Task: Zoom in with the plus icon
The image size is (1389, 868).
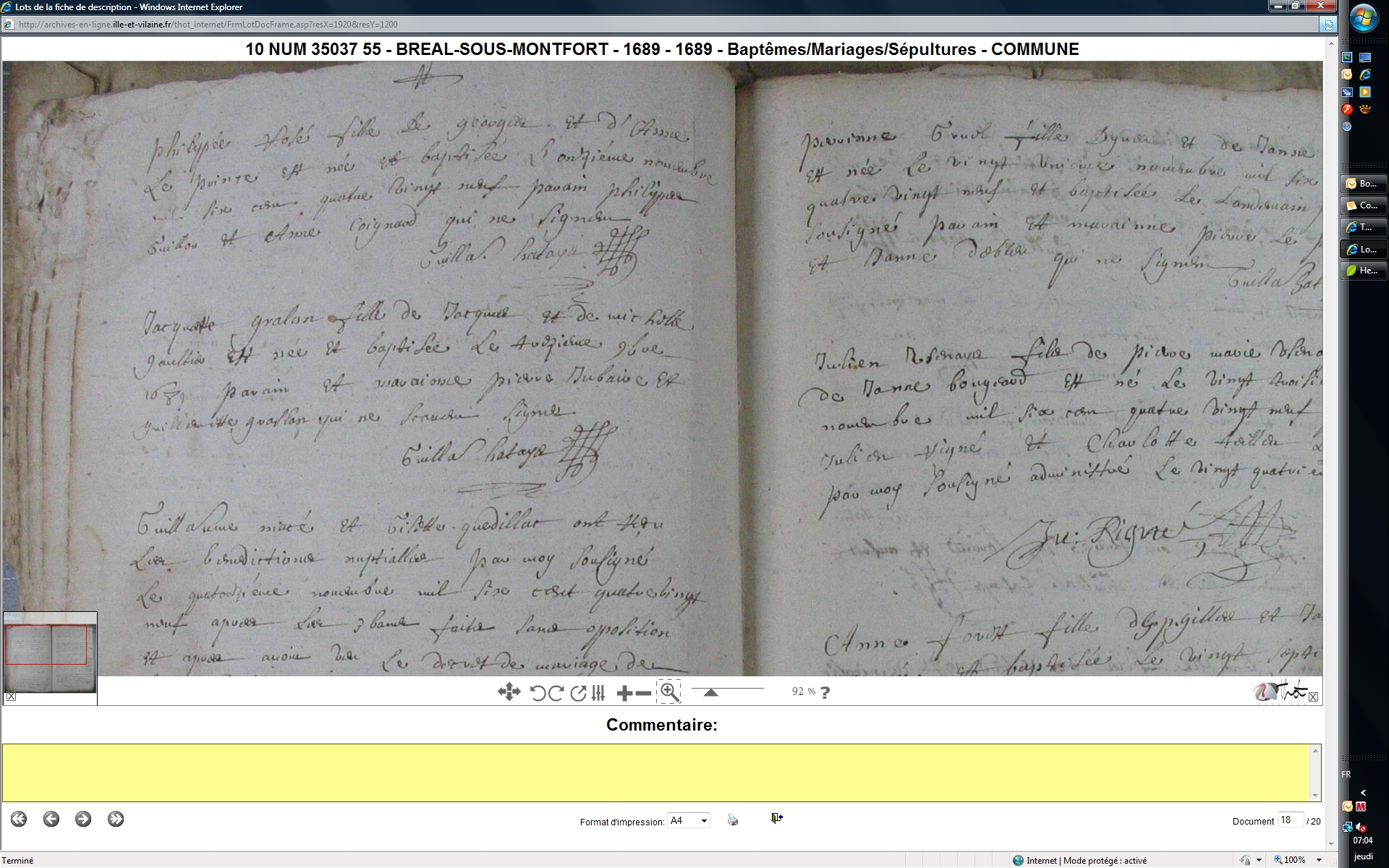Action: click(x=624, y=693)
